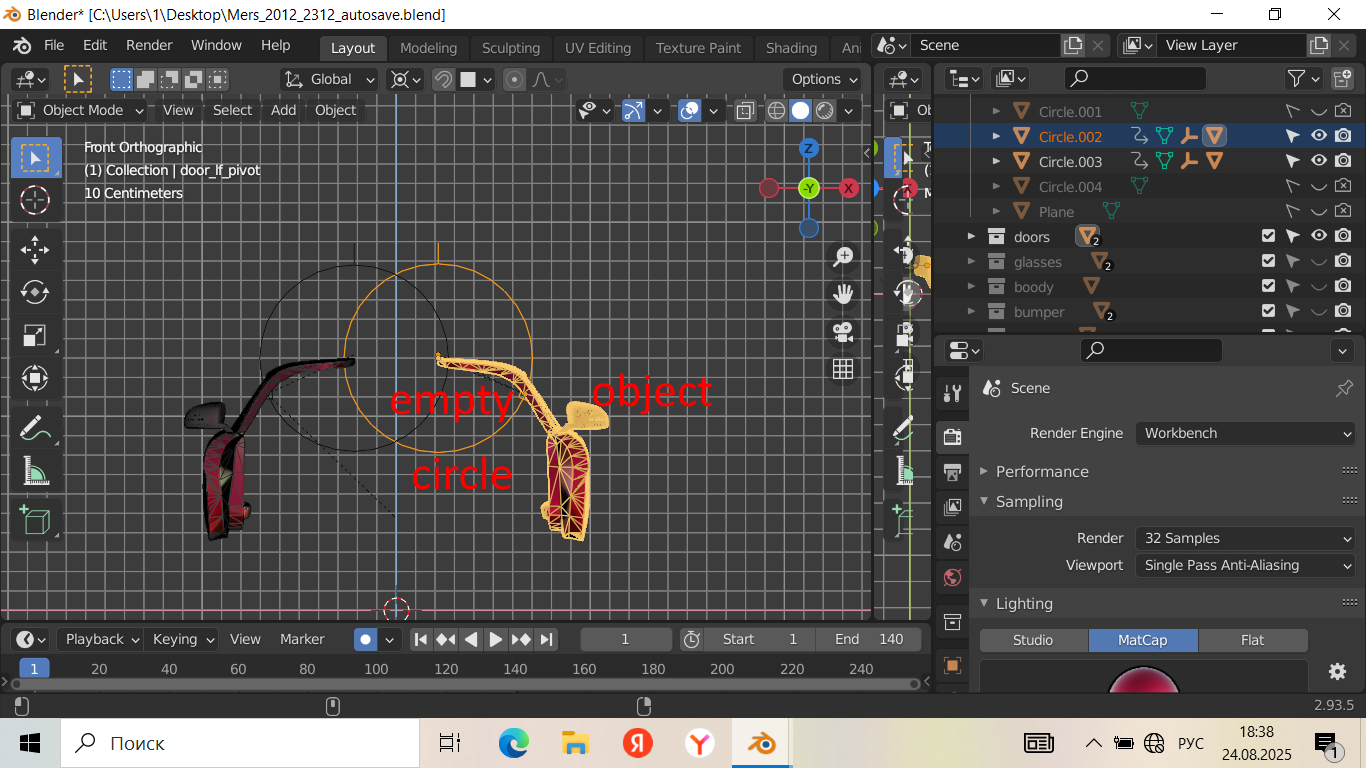Viewport: 1366px width, 768px height.
Task: Open the Render Engine Workbench dropdown
Action: click(x=1245, y=433)
